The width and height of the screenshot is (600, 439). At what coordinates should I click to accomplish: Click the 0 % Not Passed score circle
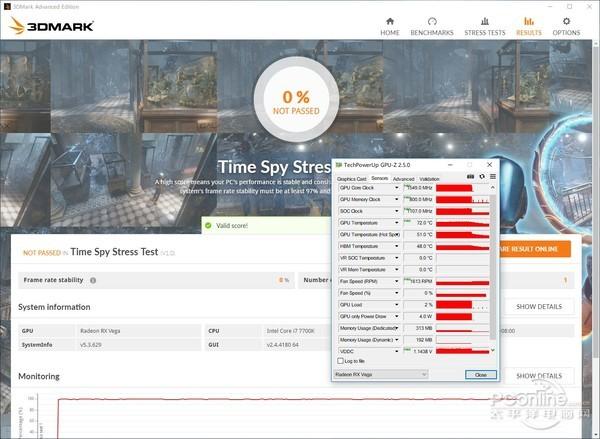coord(296,100)
